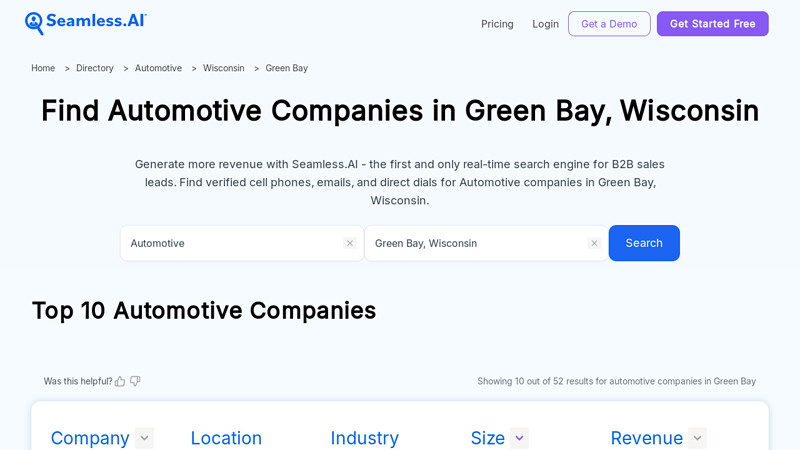Click the Company column header text
This screenshot has height=450, width=800.
coord(90,438)
